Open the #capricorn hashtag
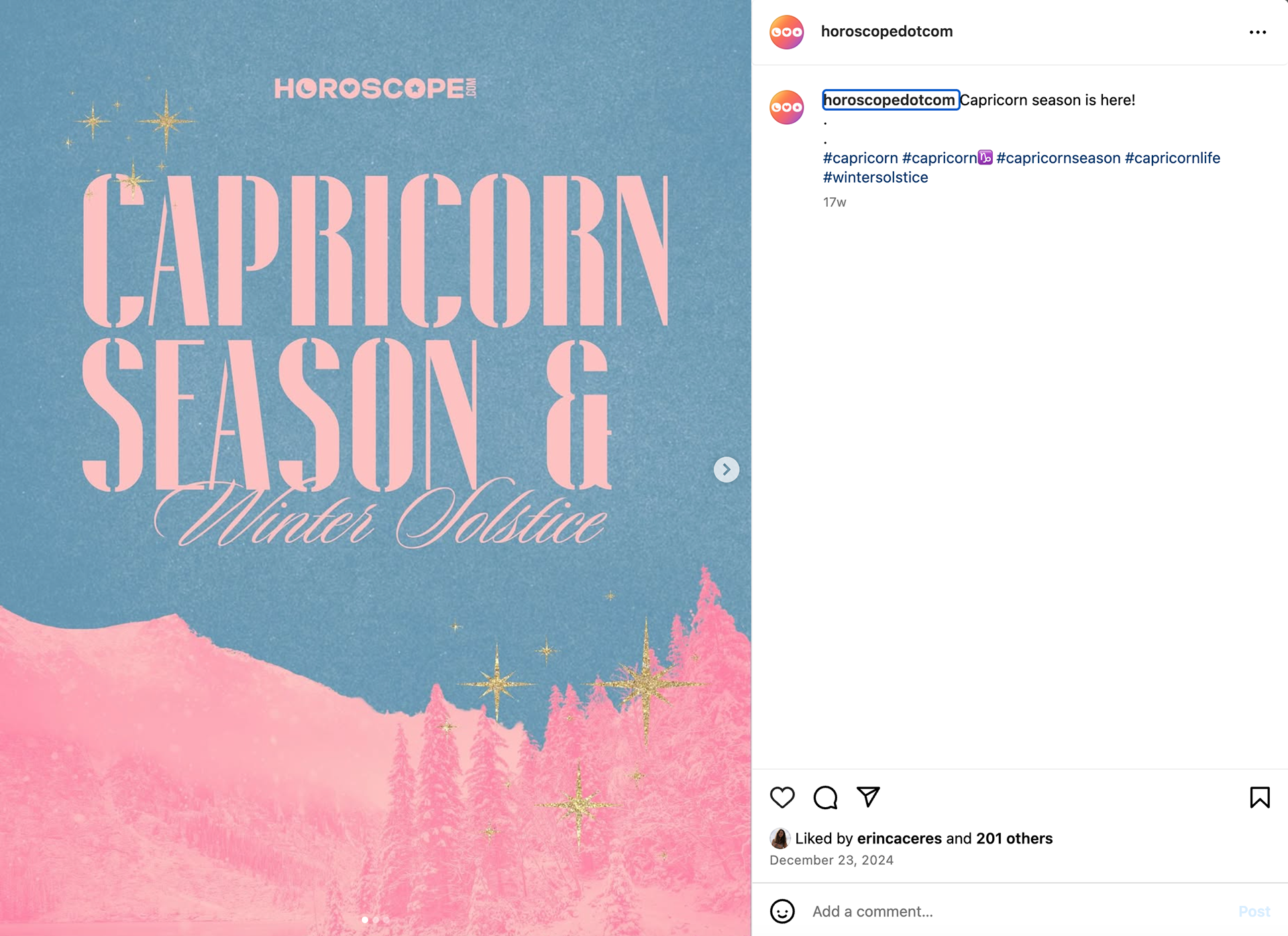1288x936 pixels. [861, 158]
